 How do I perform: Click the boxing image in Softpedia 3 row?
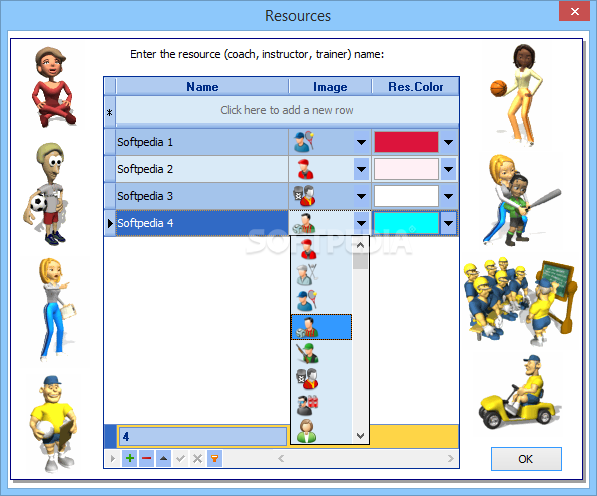303,196
